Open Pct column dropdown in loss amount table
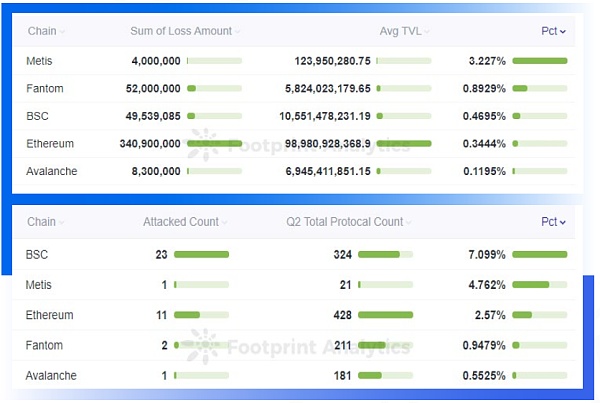The image size is (600, 403). click(x=563, y=32)
